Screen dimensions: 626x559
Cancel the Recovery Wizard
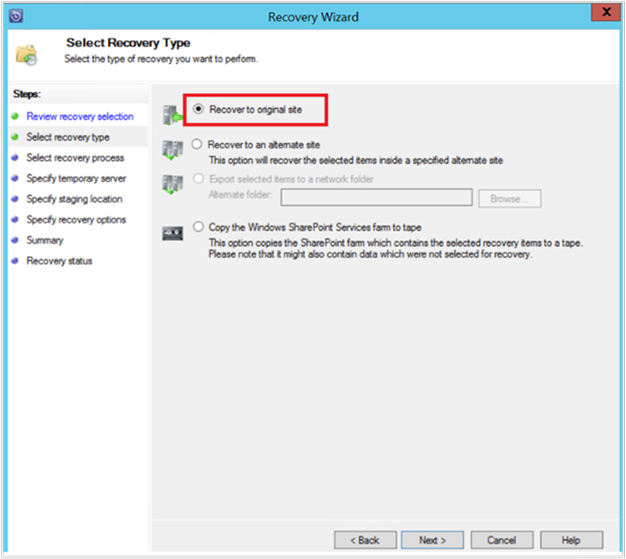click(502, 540)
